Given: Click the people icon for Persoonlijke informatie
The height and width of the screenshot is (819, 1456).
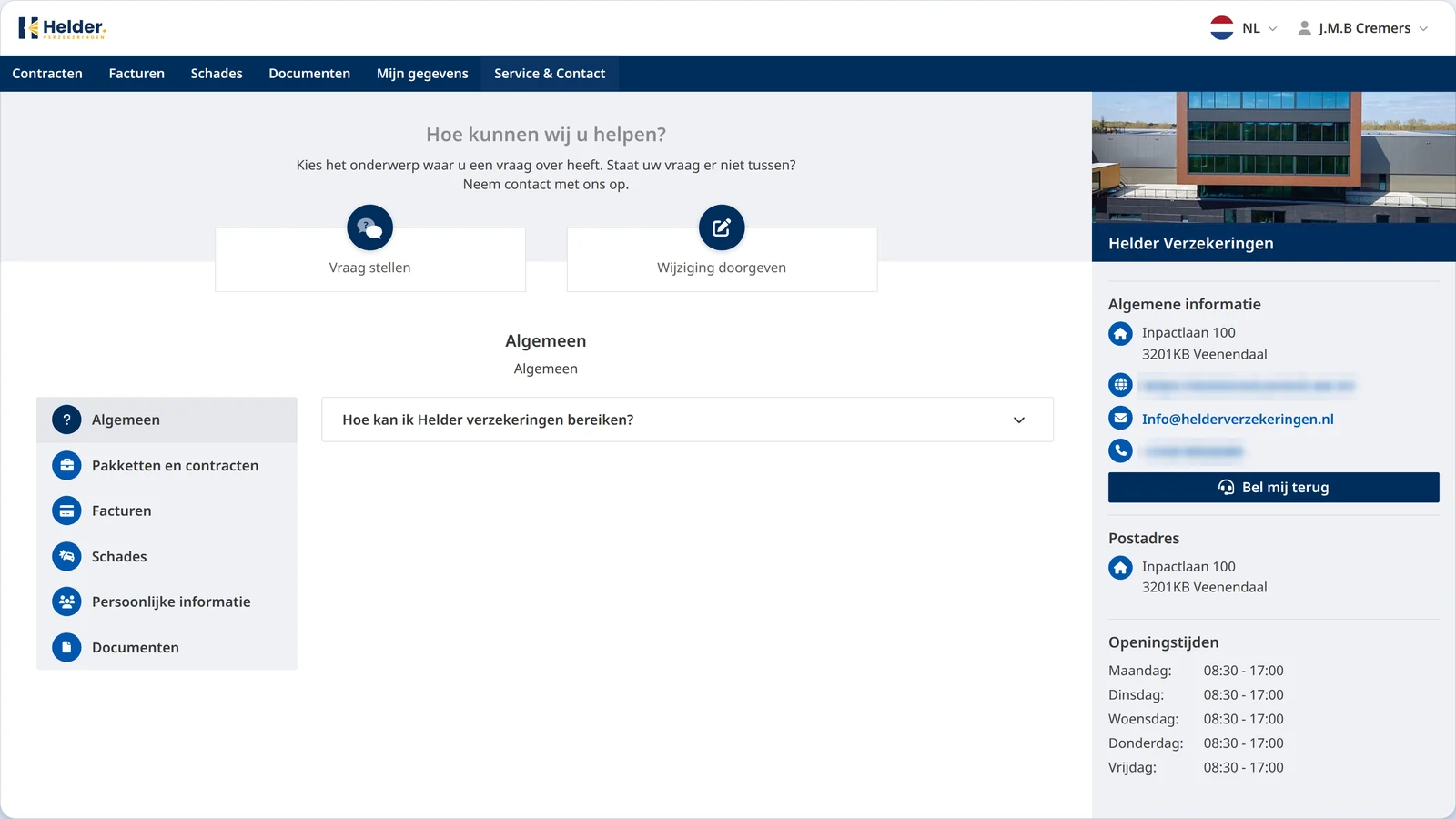Looking at the screenshot, I should (66, 602).
